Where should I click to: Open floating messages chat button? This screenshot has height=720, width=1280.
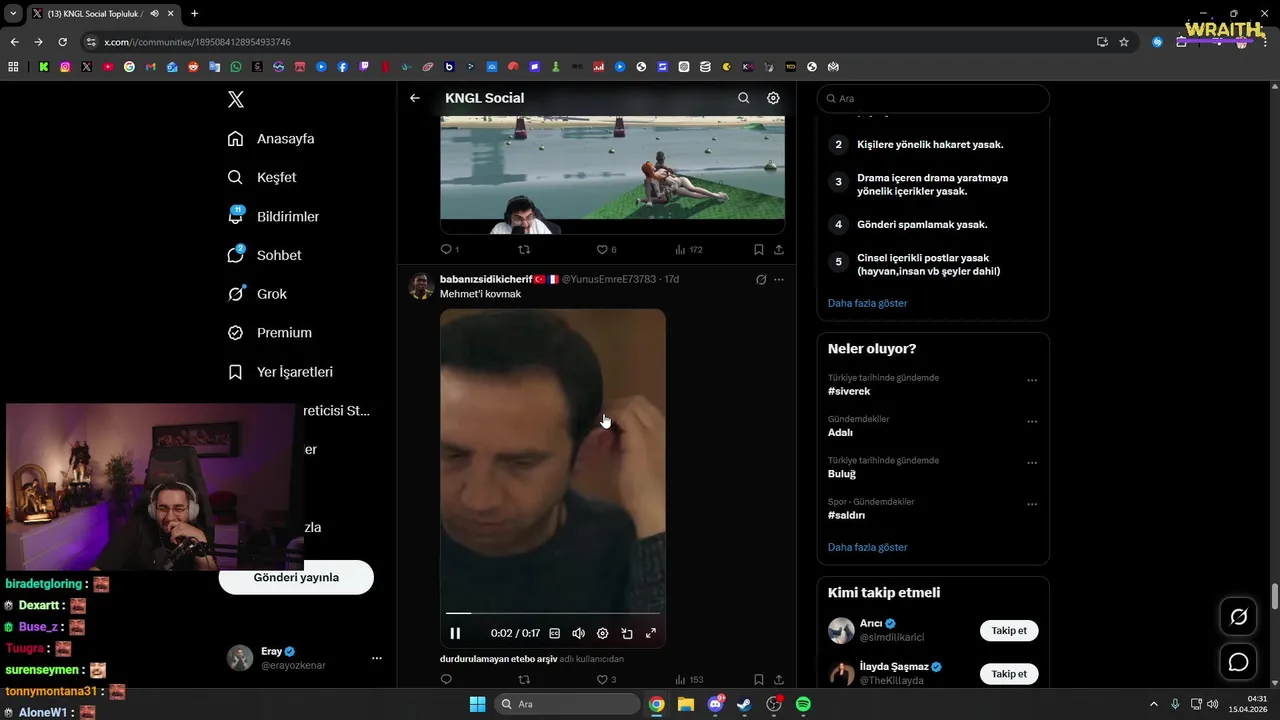pos(1239,662)
